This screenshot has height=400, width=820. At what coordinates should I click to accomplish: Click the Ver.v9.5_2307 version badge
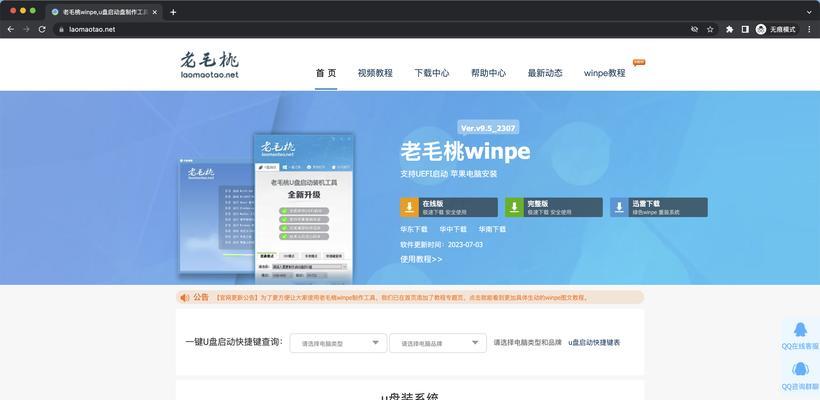[x=488, y=128]
